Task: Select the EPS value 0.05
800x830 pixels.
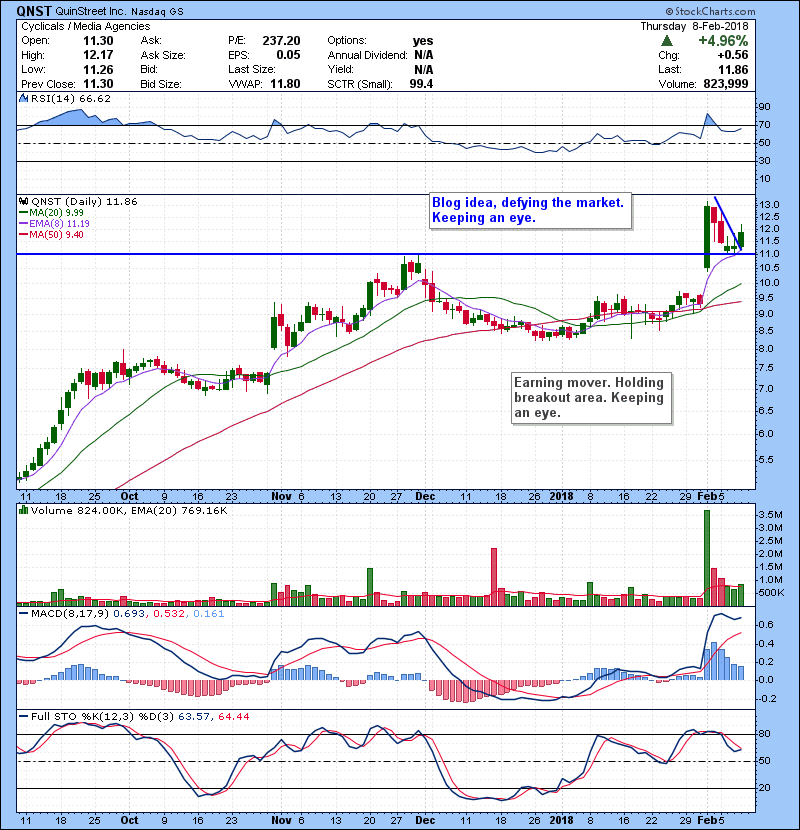Action: point(288,55)
